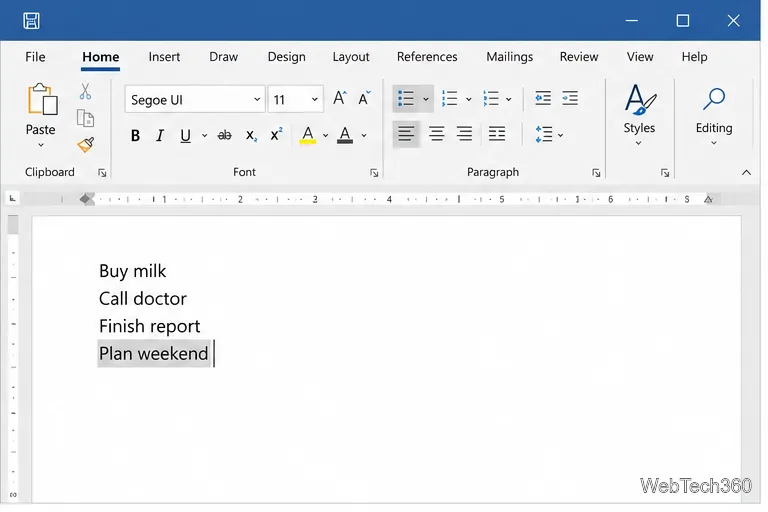Screen dimensions: 768x512
Task: Increase paragraph indent
Action: click(x=570, y=98)
